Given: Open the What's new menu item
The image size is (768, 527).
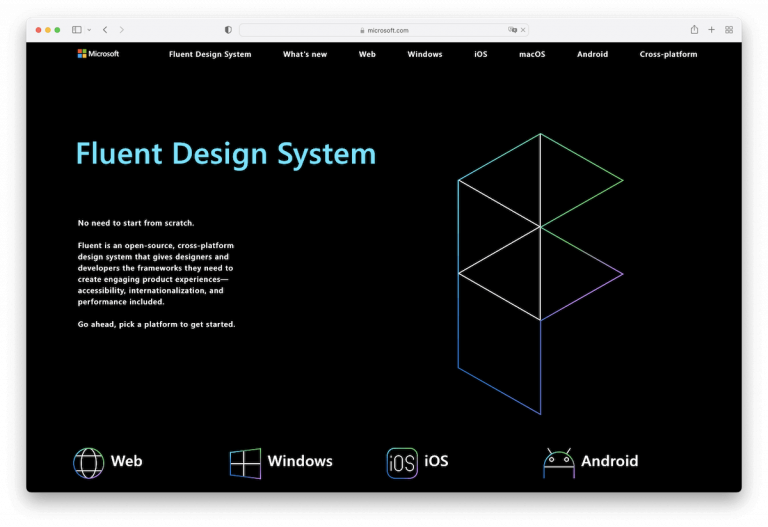Looking at the screenshot, I should point(305,54).
